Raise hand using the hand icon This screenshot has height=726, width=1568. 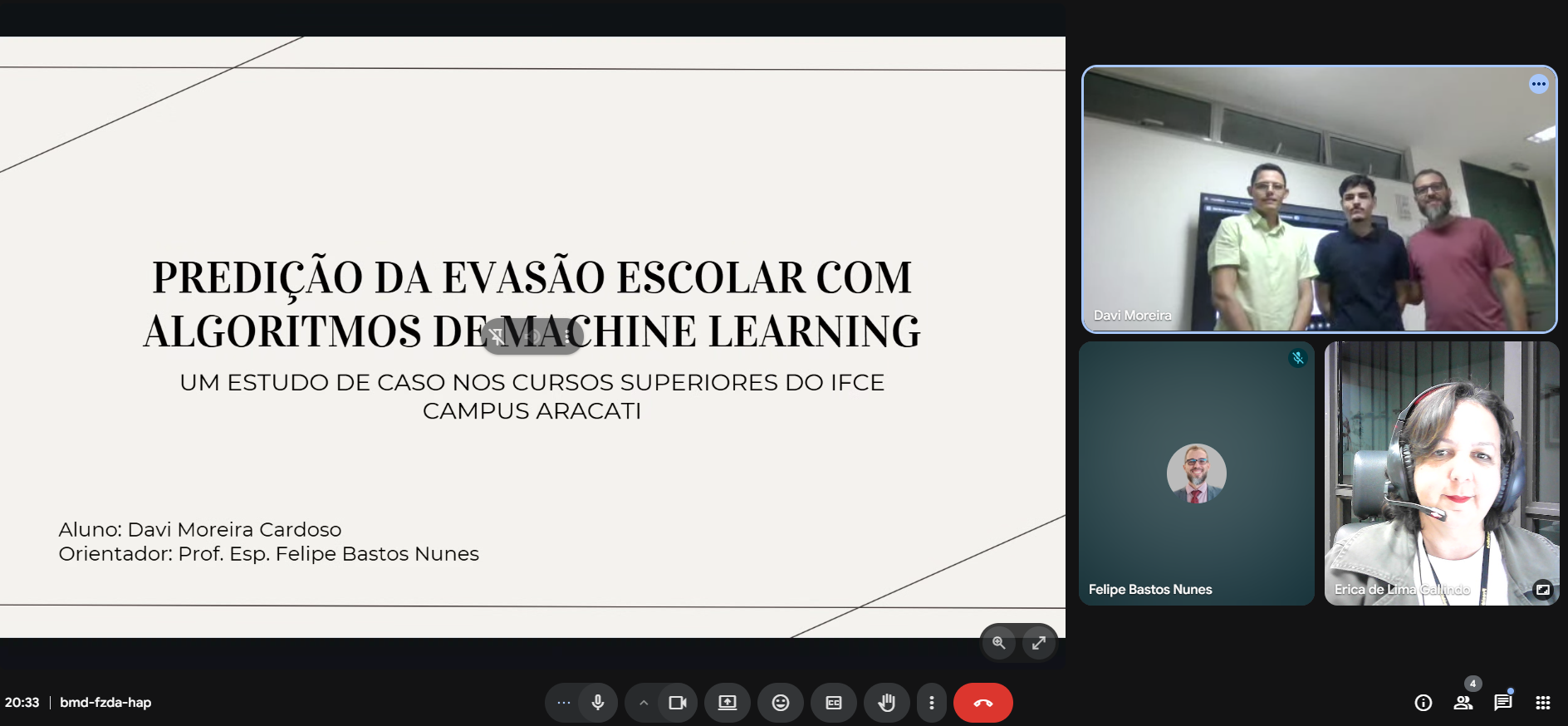pos(886,703)
